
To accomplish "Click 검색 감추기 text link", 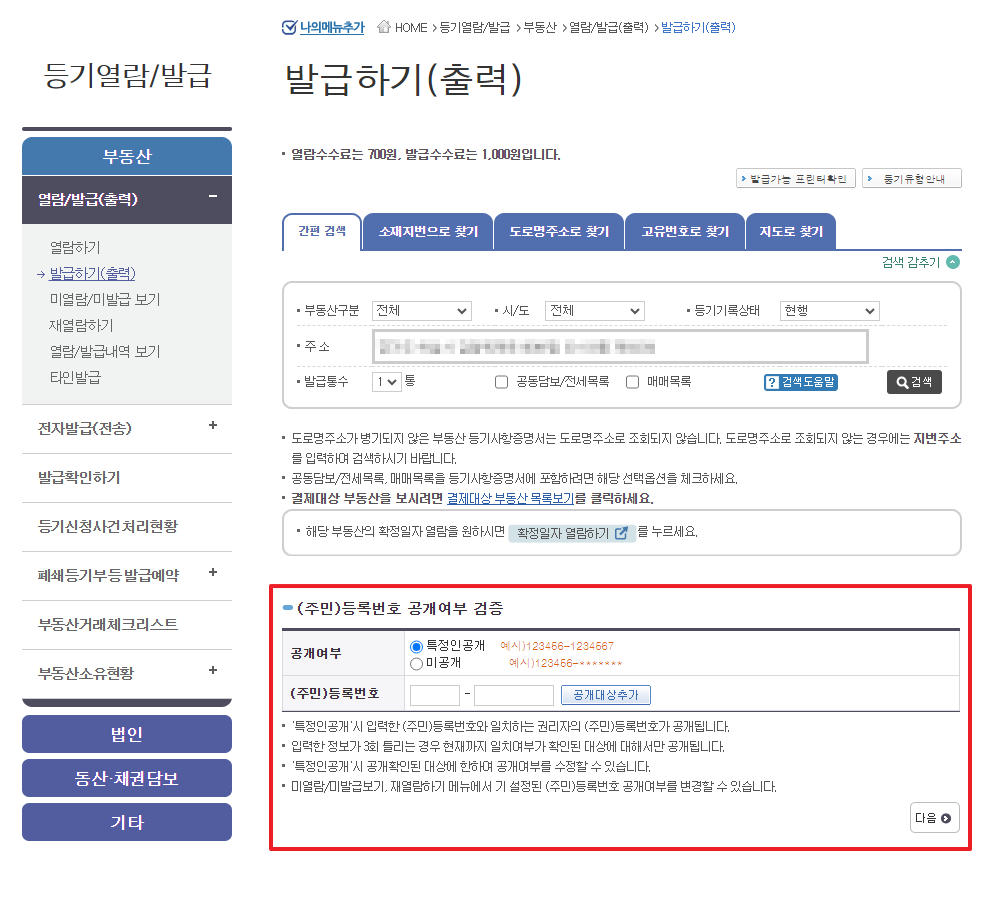I will click(x=911, y=262).
